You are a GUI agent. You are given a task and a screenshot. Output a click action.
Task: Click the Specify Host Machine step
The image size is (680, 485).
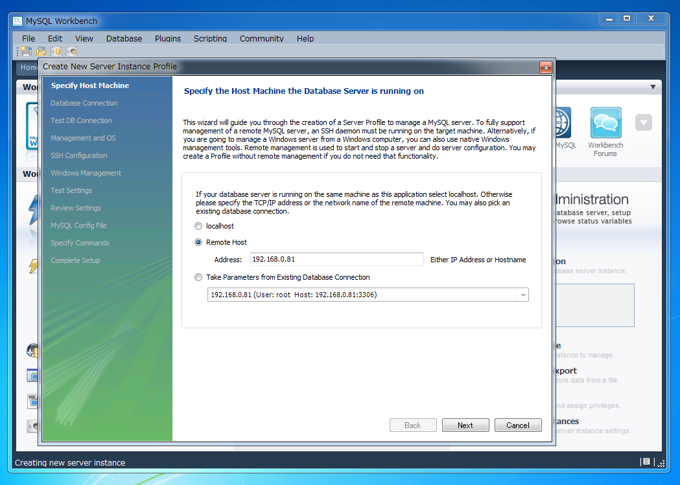[90, 85]
